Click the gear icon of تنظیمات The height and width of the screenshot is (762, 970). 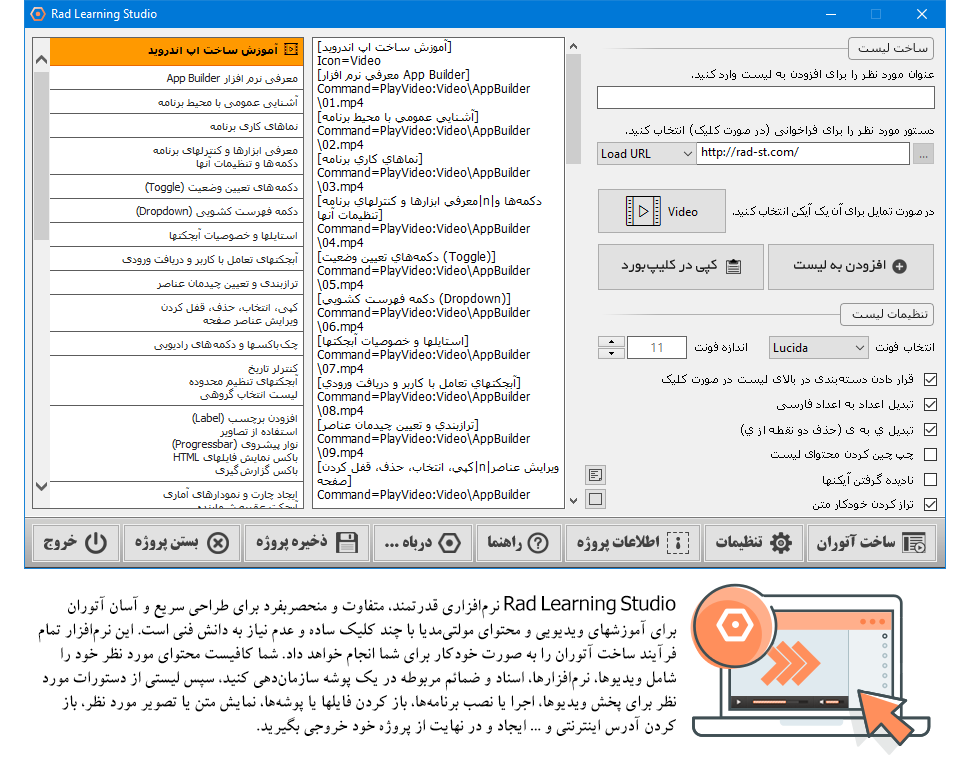(x=781, y=542)
